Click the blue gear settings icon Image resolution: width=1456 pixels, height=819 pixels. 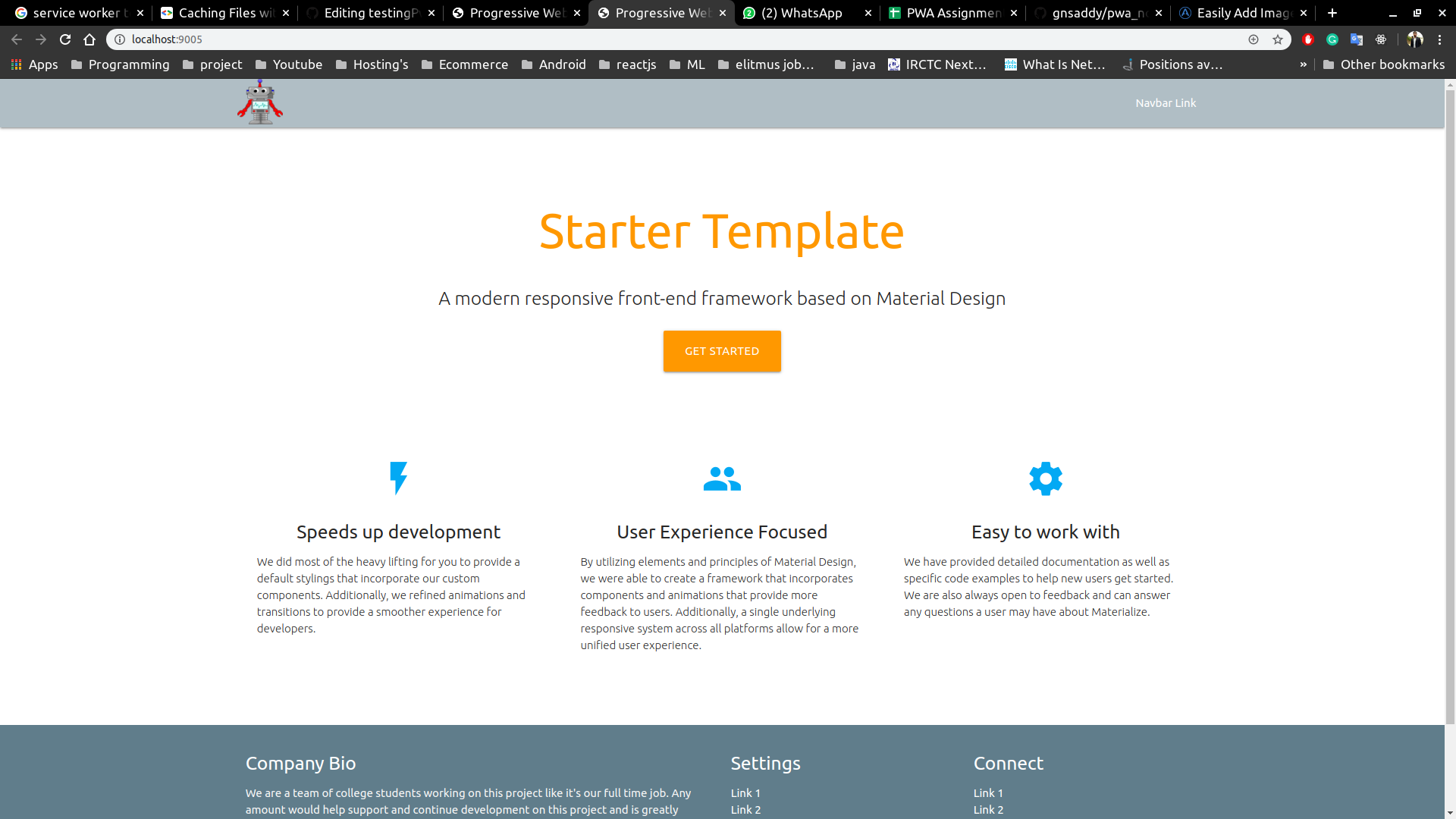point(1045,479)
